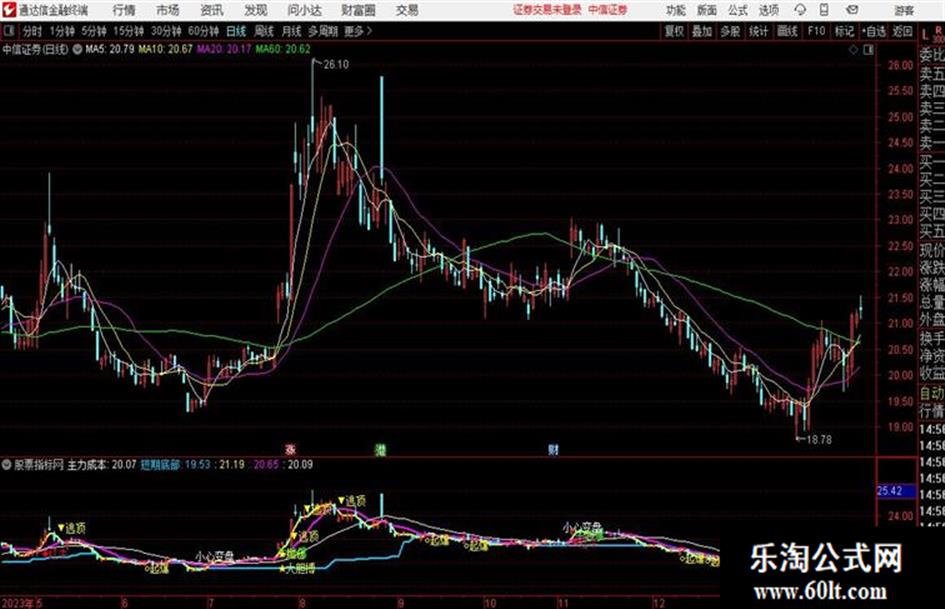Open the mail envelope icon
The height and width of the screenshot is (609, 945).
click(x=852, y=10)
